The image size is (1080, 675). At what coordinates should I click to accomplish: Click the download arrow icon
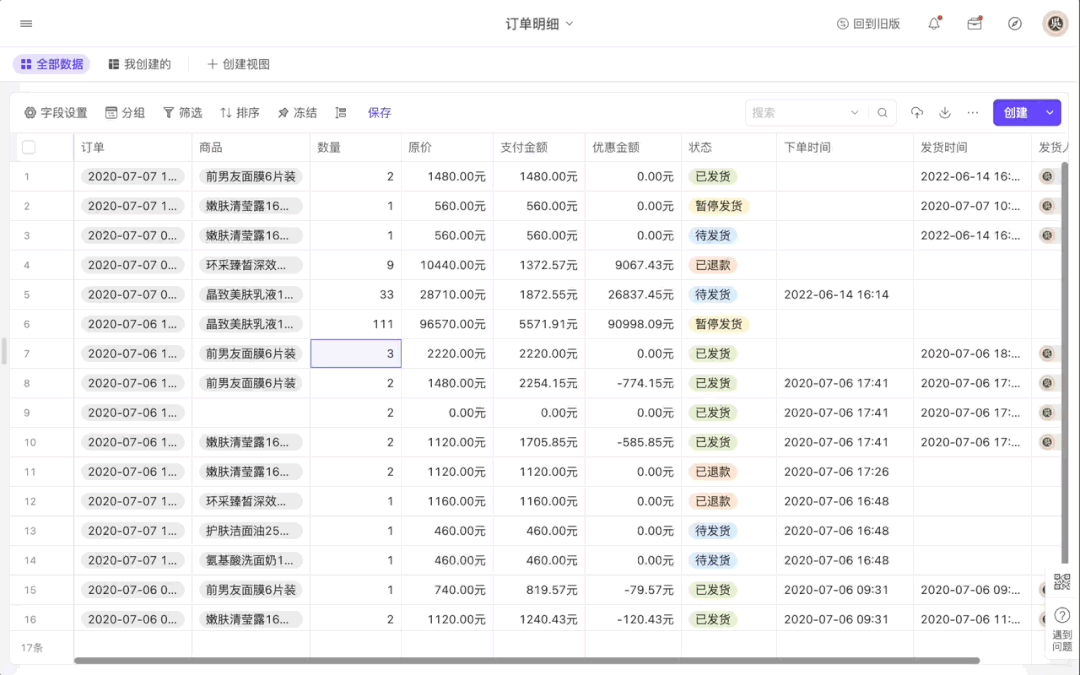[945, 113]
